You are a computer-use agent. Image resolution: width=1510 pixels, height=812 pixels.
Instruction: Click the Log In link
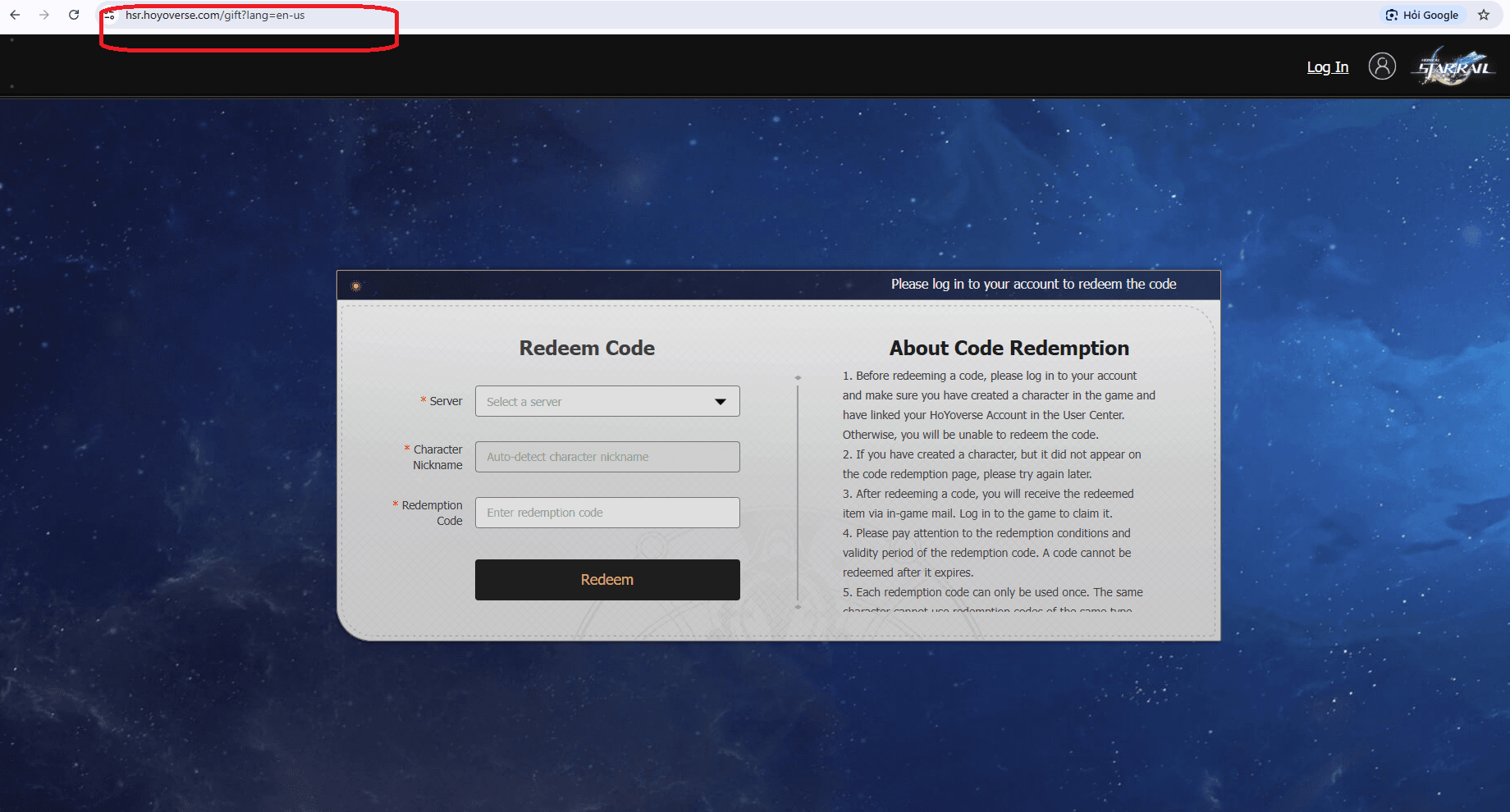coord(1327,67)
